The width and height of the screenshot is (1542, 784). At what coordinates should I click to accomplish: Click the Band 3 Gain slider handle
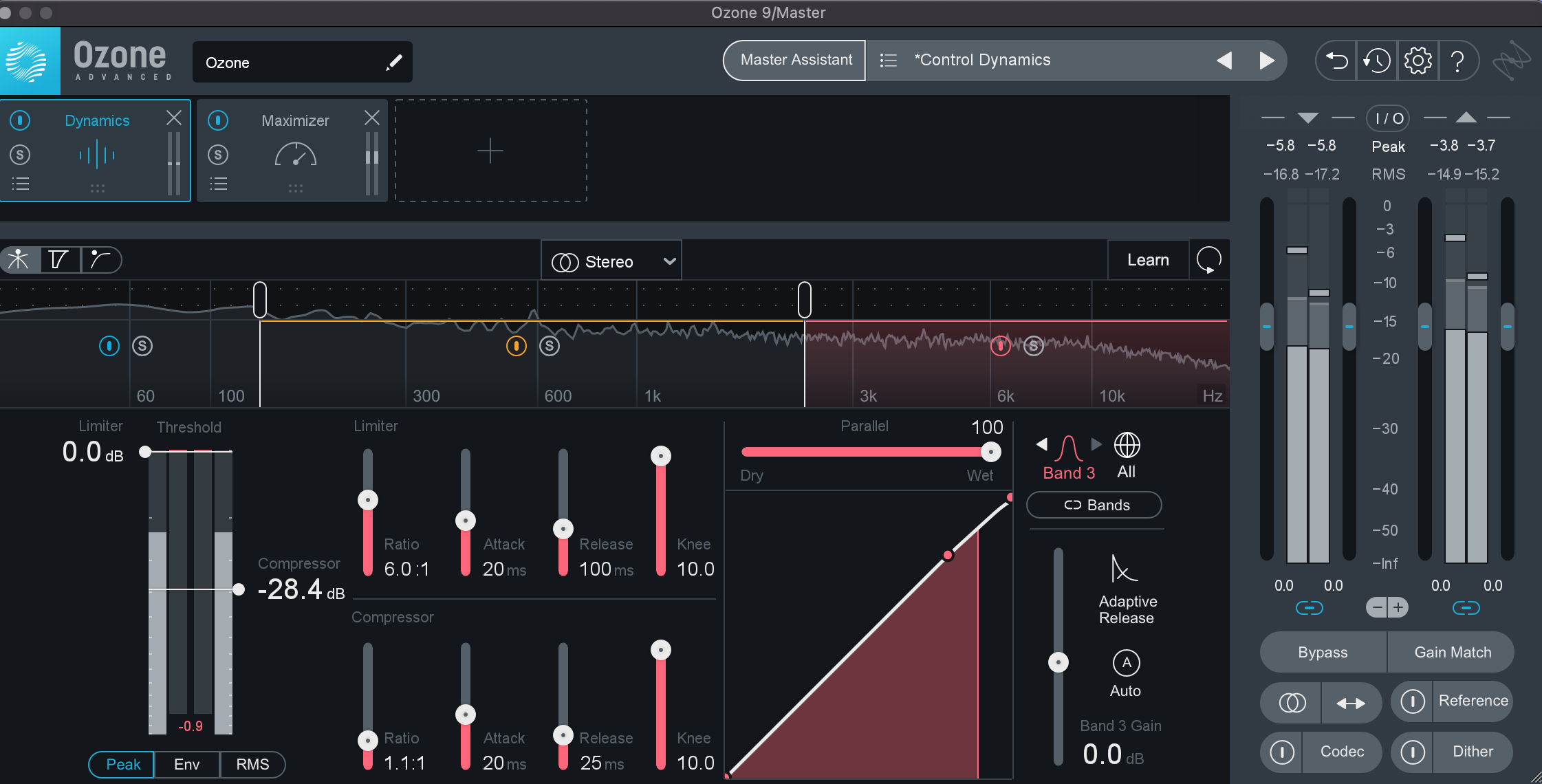(x=1058, y=662)
